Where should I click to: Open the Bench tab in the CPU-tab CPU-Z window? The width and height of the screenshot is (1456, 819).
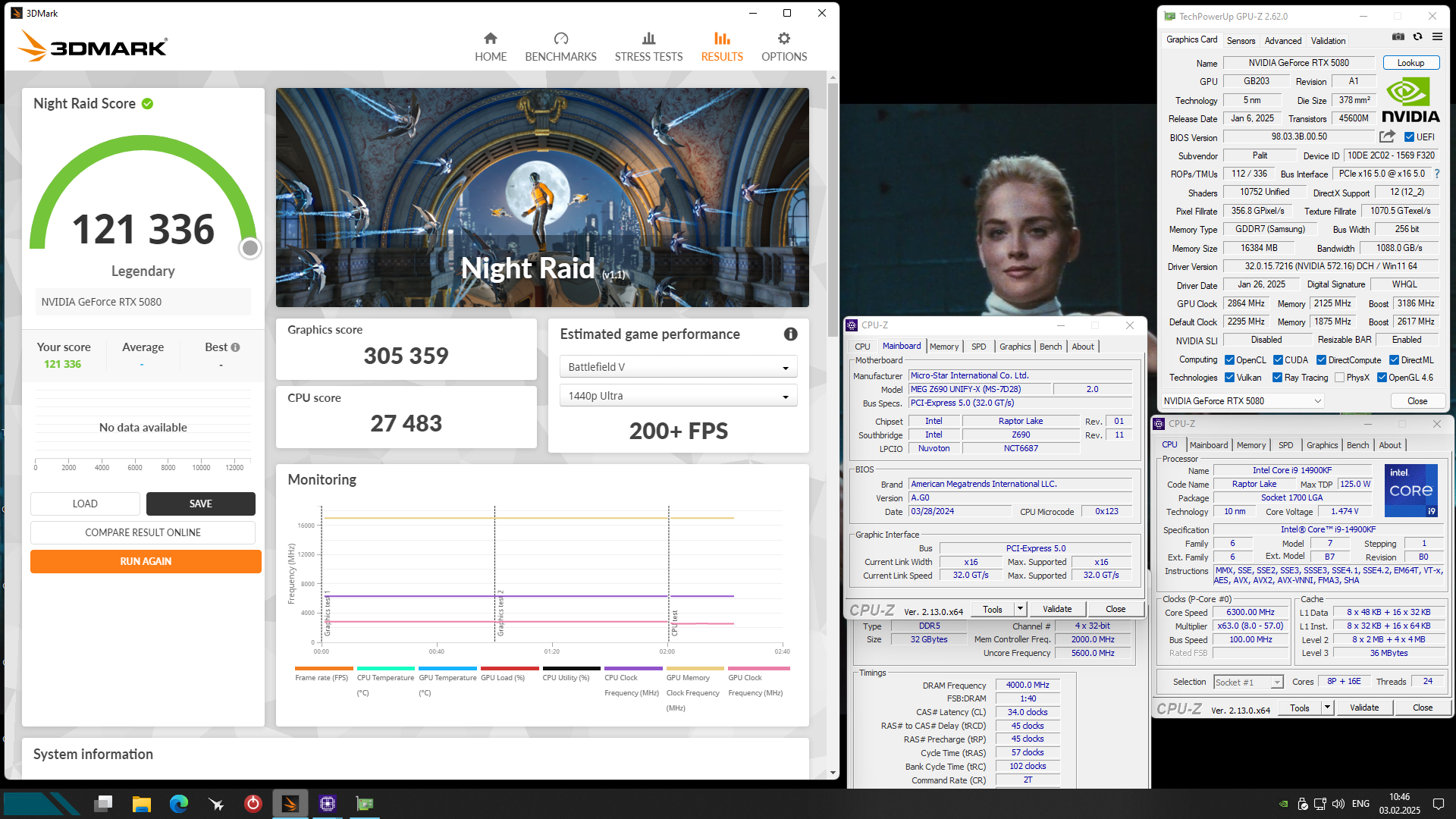[x=1357, y=445]
